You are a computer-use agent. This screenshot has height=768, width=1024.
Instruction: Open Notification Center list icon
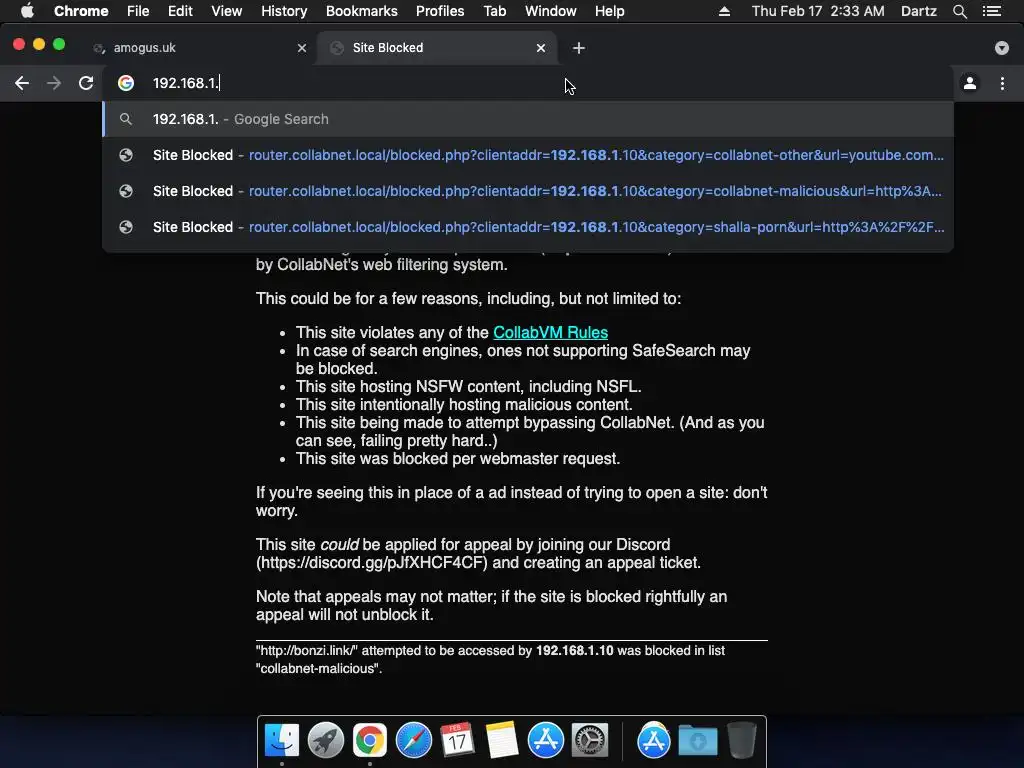[x=992, y=11]
